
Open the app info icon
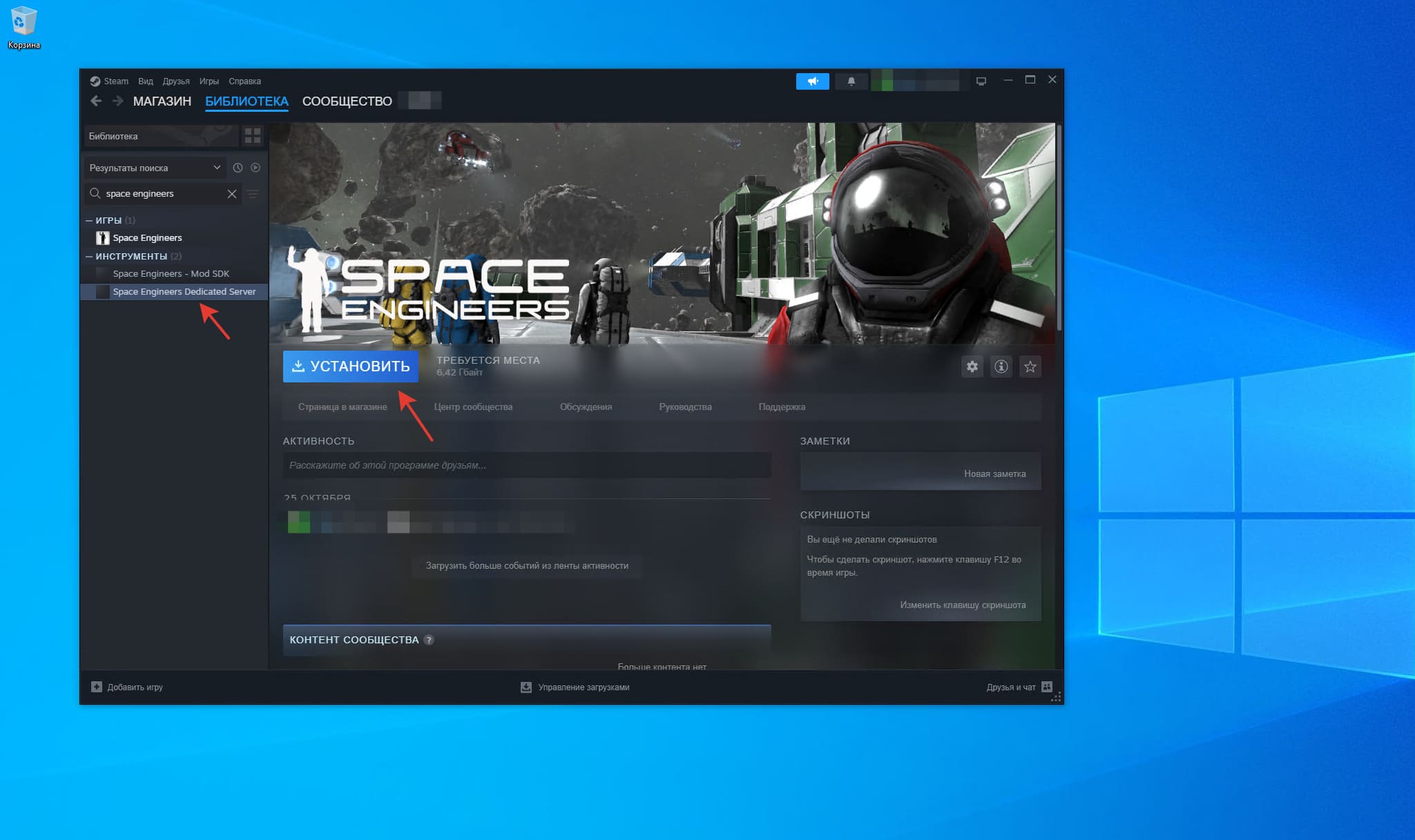[x=1001, y=367]
